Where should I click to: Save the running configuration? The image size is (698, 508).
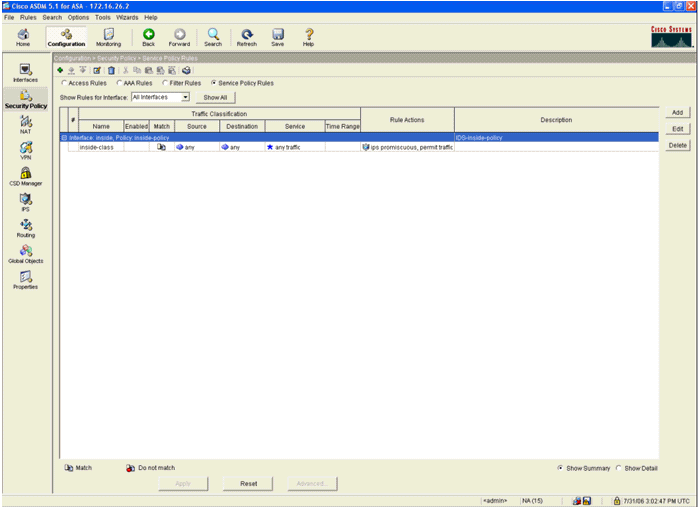click(x=278, y=37)
